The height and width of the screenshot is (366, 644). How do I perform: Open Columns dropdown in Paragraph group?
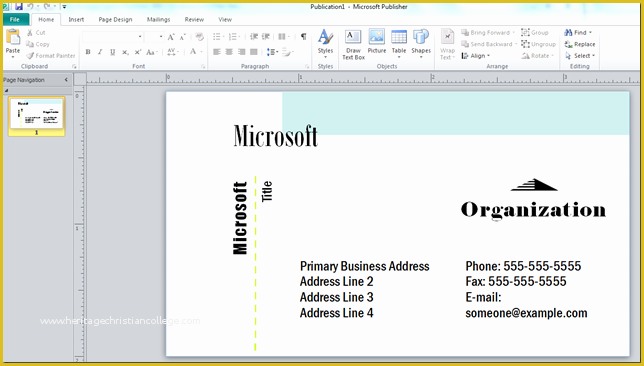(x=283, y=37)
